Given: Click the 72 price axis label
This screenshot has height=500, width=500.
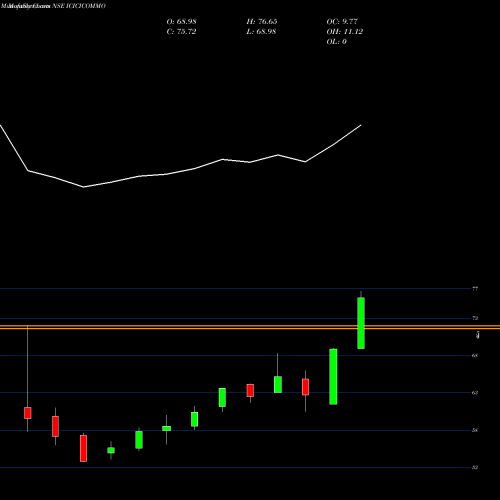Looking at the screenshot, I should coord(475,318).
